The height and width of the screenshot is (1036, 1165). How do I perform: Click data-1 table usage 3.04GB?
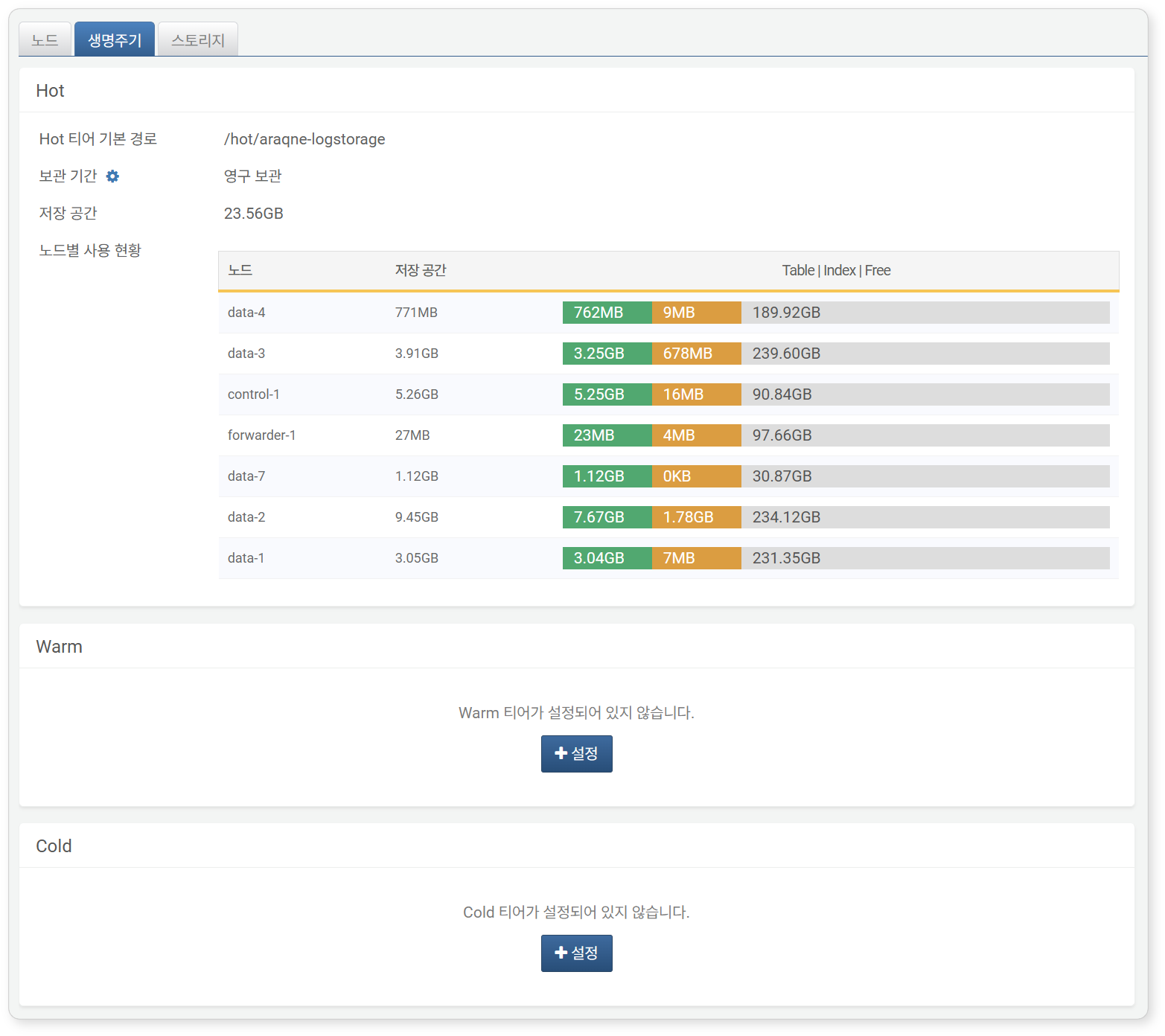point(607,558)
